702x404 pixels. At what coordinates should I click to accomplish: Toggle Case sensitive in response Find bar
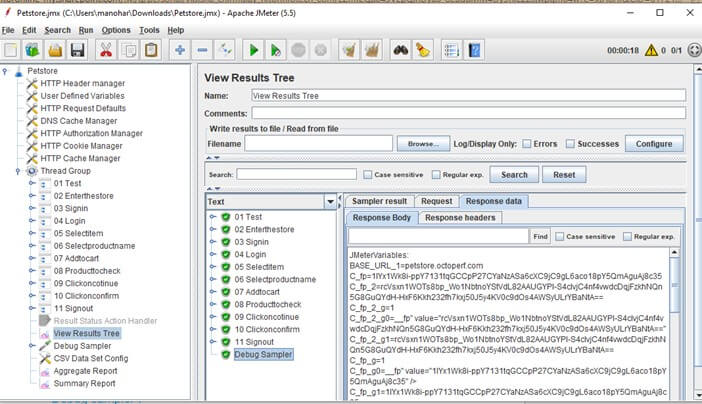tap(560, 236)
